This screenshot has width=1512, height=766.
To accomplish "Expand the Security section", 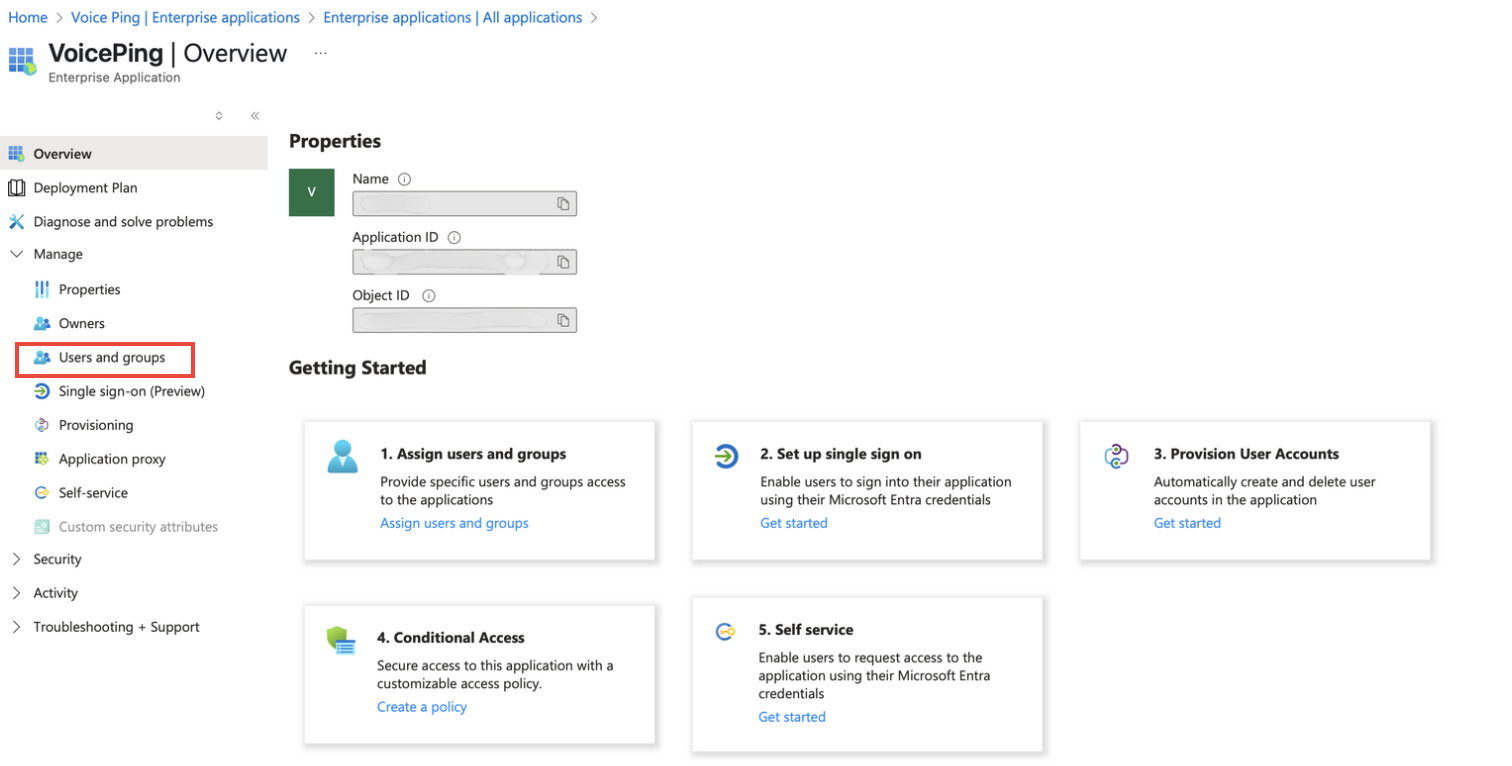I will click(x=16, y=560).
